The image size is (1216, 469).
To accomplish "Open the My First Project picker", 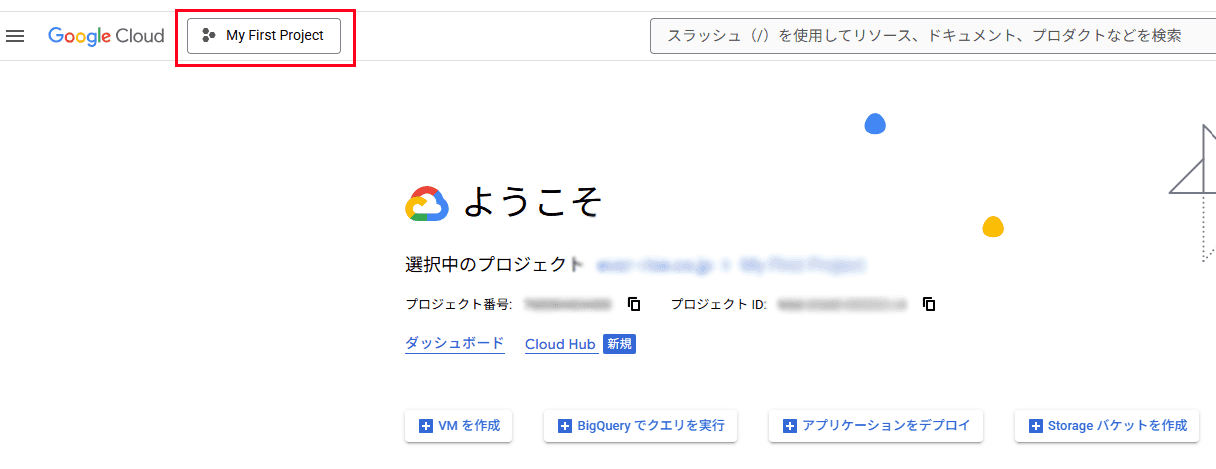I will 264,36.
